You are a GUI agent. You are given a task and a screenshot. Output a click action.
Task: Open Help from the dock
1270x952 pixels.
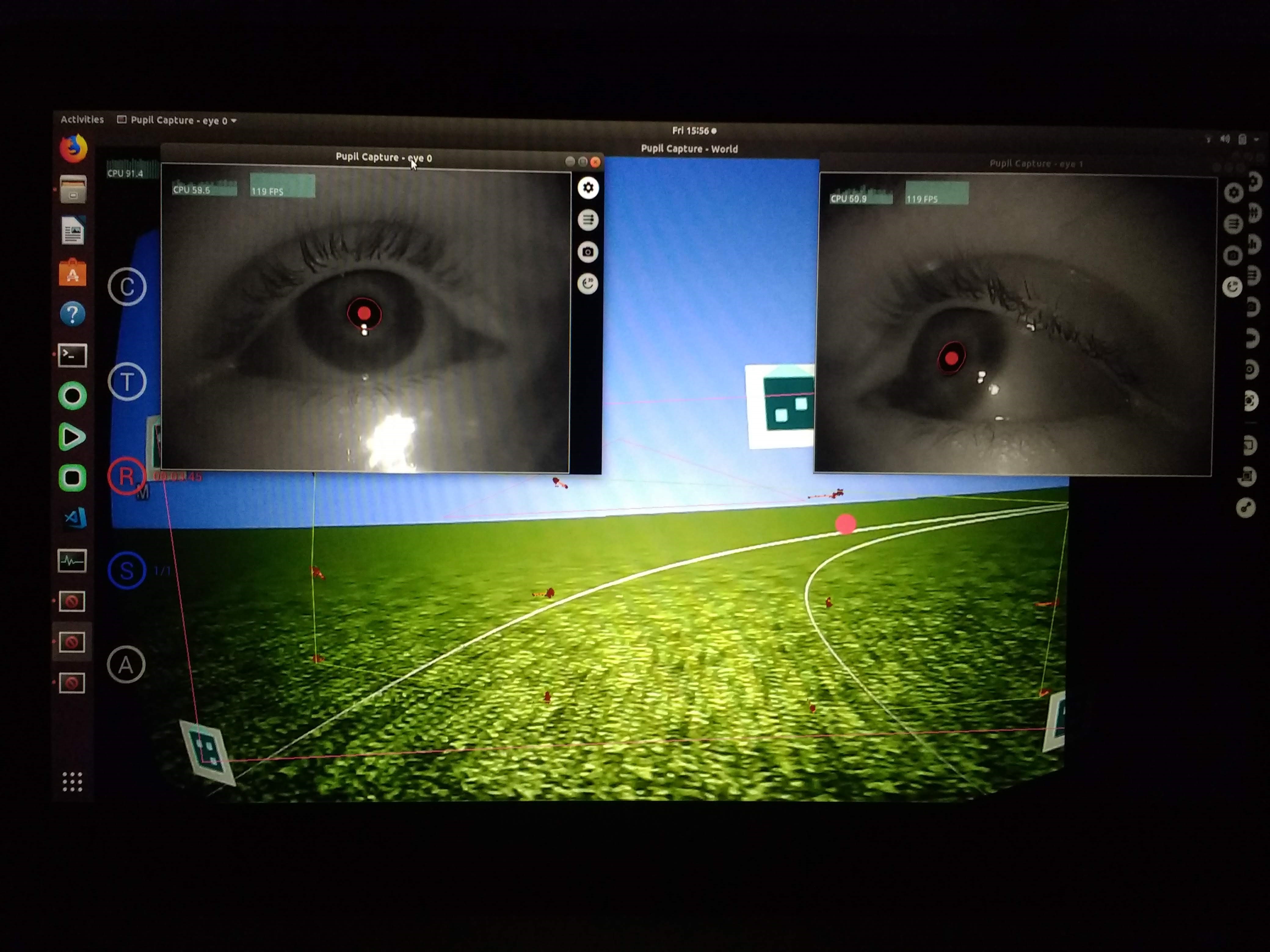(72, 314)
